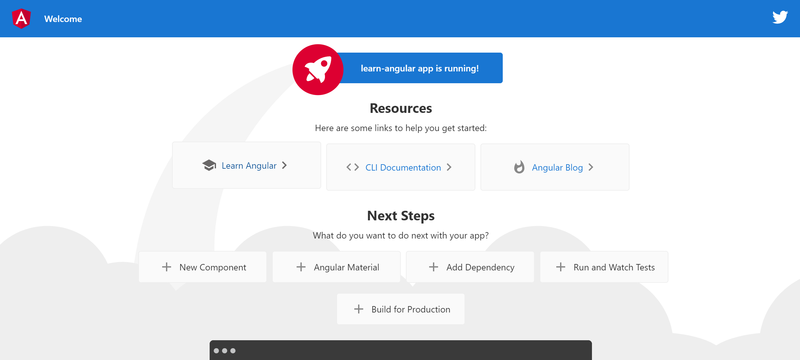Click the 'Here are some links' text

coord(401,128)
